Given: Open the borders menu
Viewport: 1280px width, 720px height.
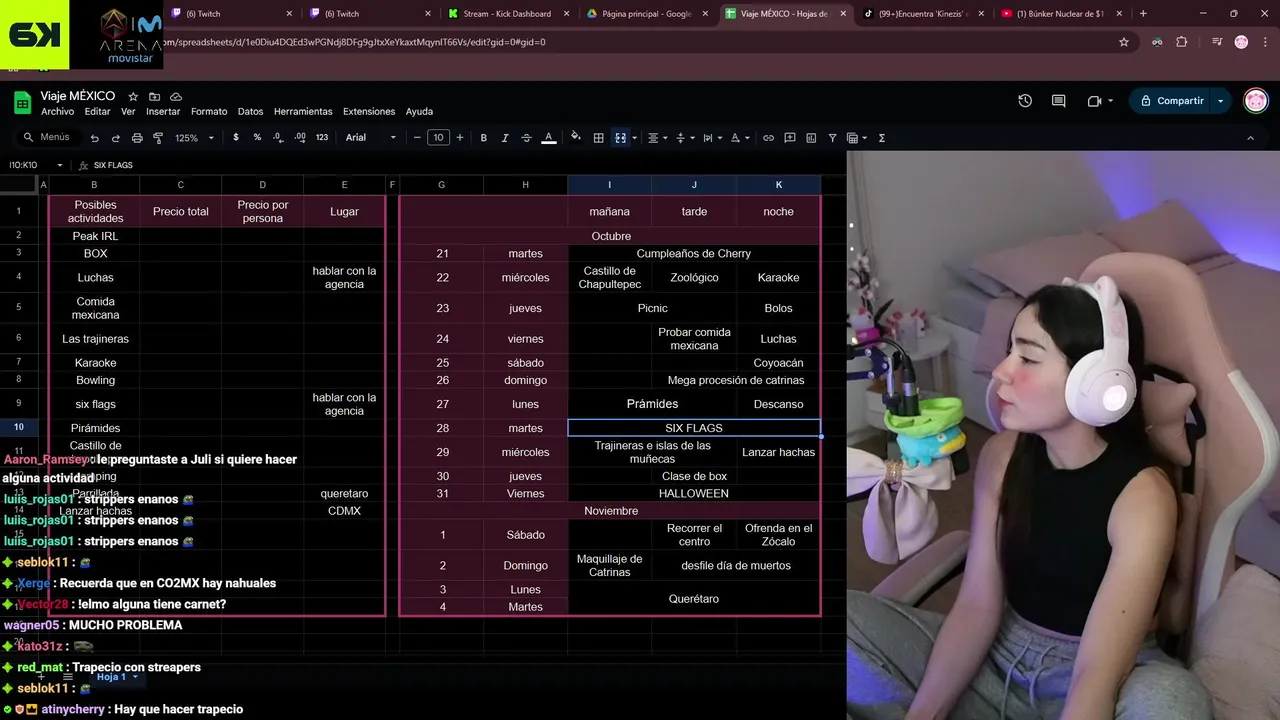Looking at the screenshot, I should tap(598, 138).
